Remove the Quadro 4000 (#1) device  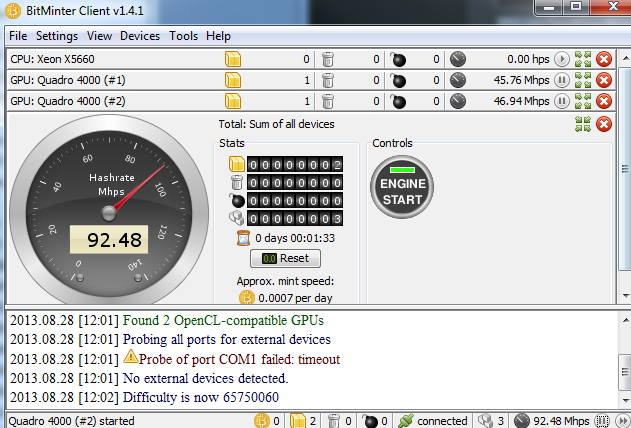[x=604, y=80]
